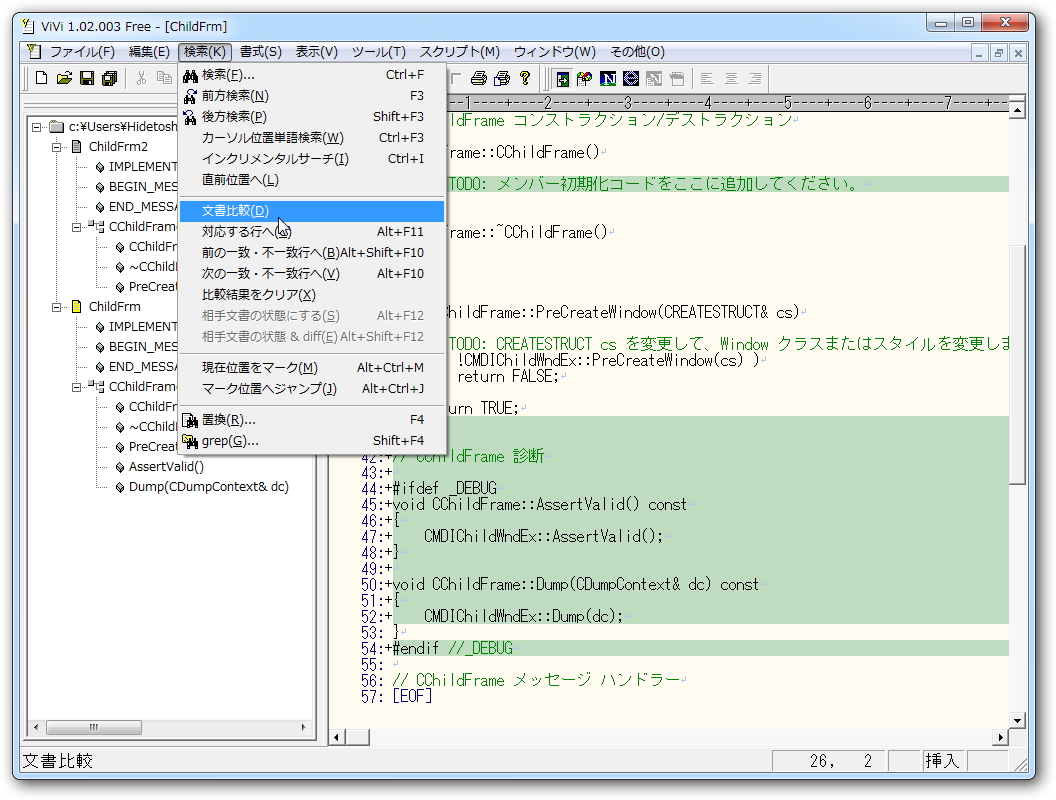Click the Cut scissors icon
This screenshot has height=800, width=1056.
(141, 78)
